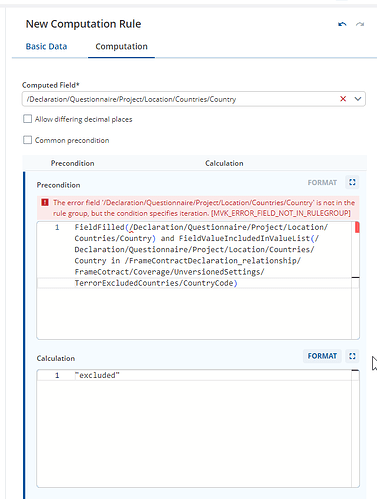Screen dimensions: 377x499
Task: Click line number 1 in Calculation editor
Action: coord(57,375)
